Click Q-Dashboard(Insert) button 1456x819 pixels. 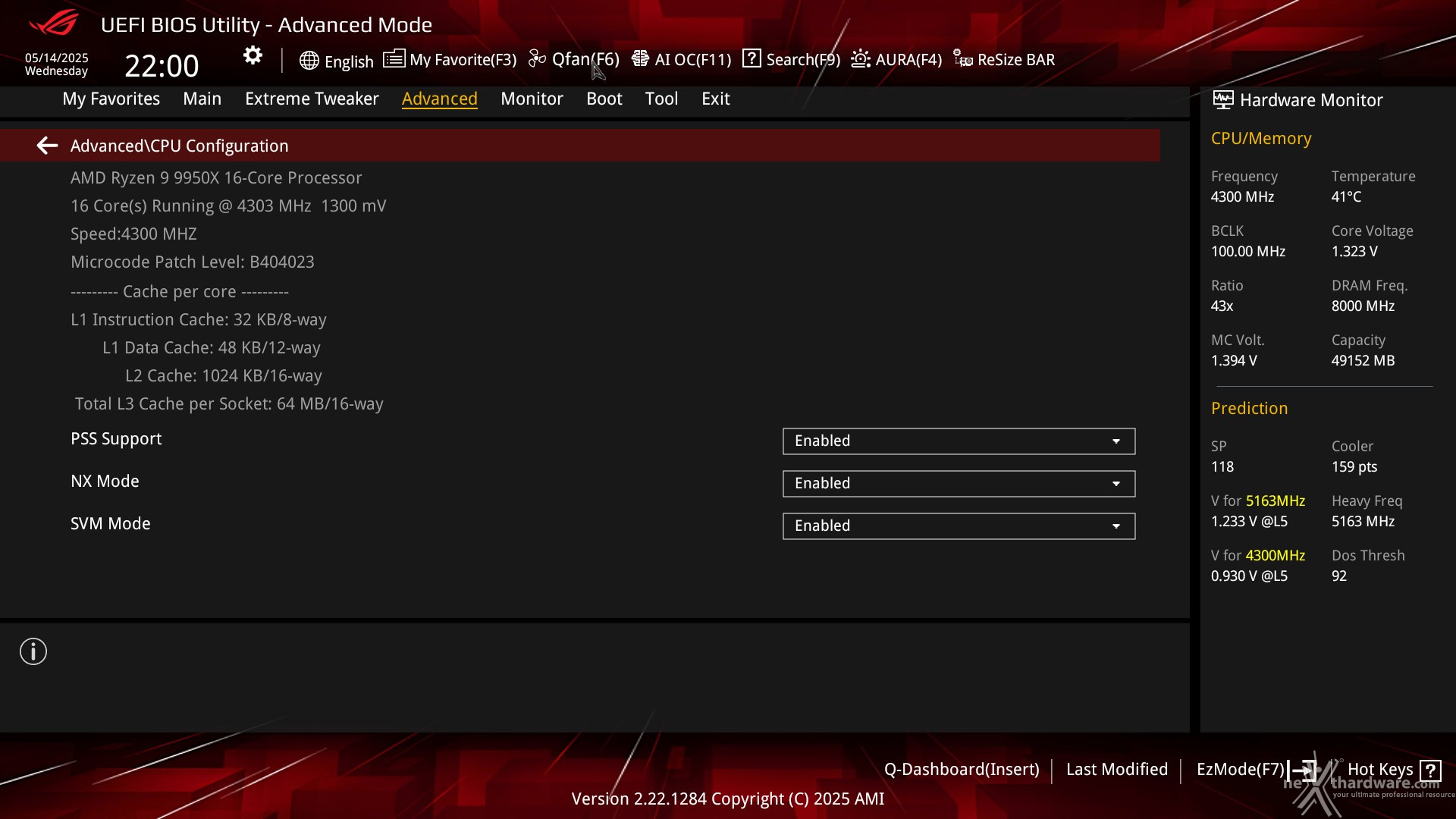(962, 769)
